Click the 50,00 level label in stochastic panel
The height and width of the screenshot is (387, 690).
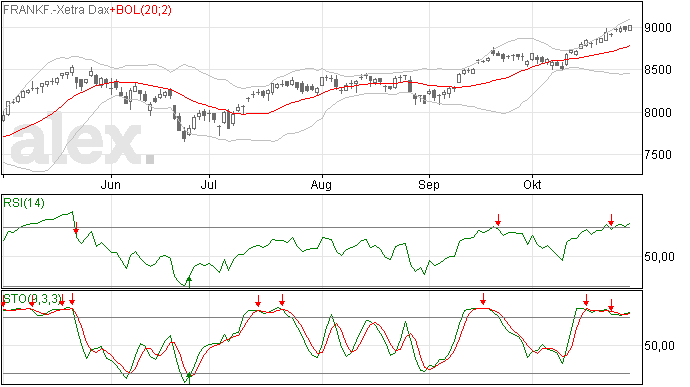(659, 346)
